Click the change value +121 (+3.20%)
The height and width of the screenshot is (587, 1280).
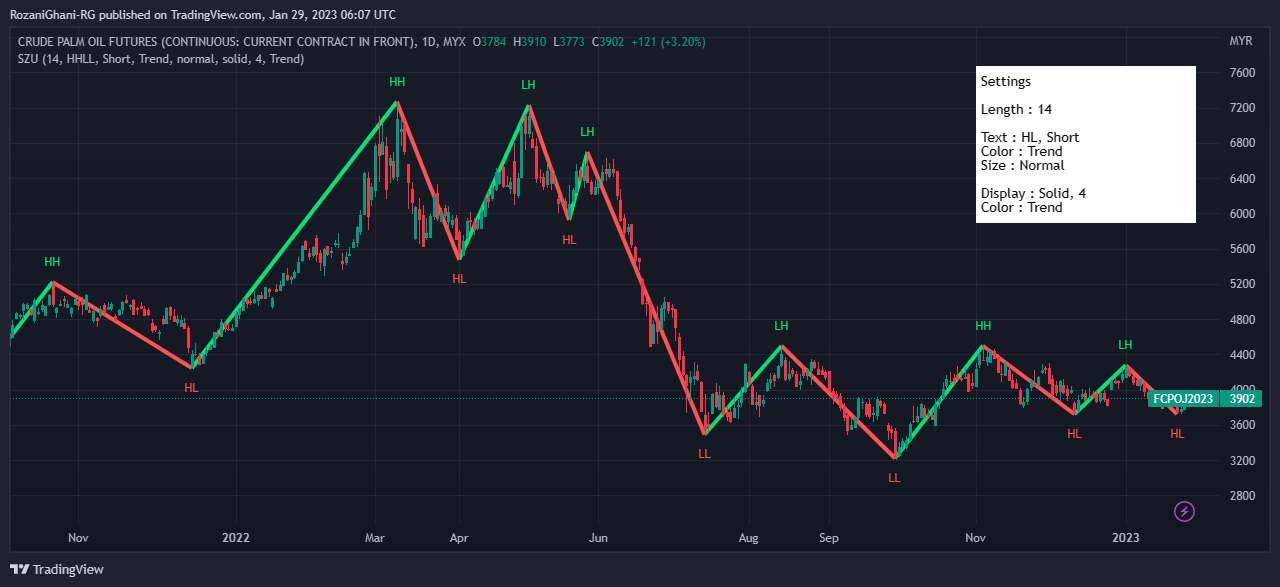pyautogui.click(x=668, y=42)
